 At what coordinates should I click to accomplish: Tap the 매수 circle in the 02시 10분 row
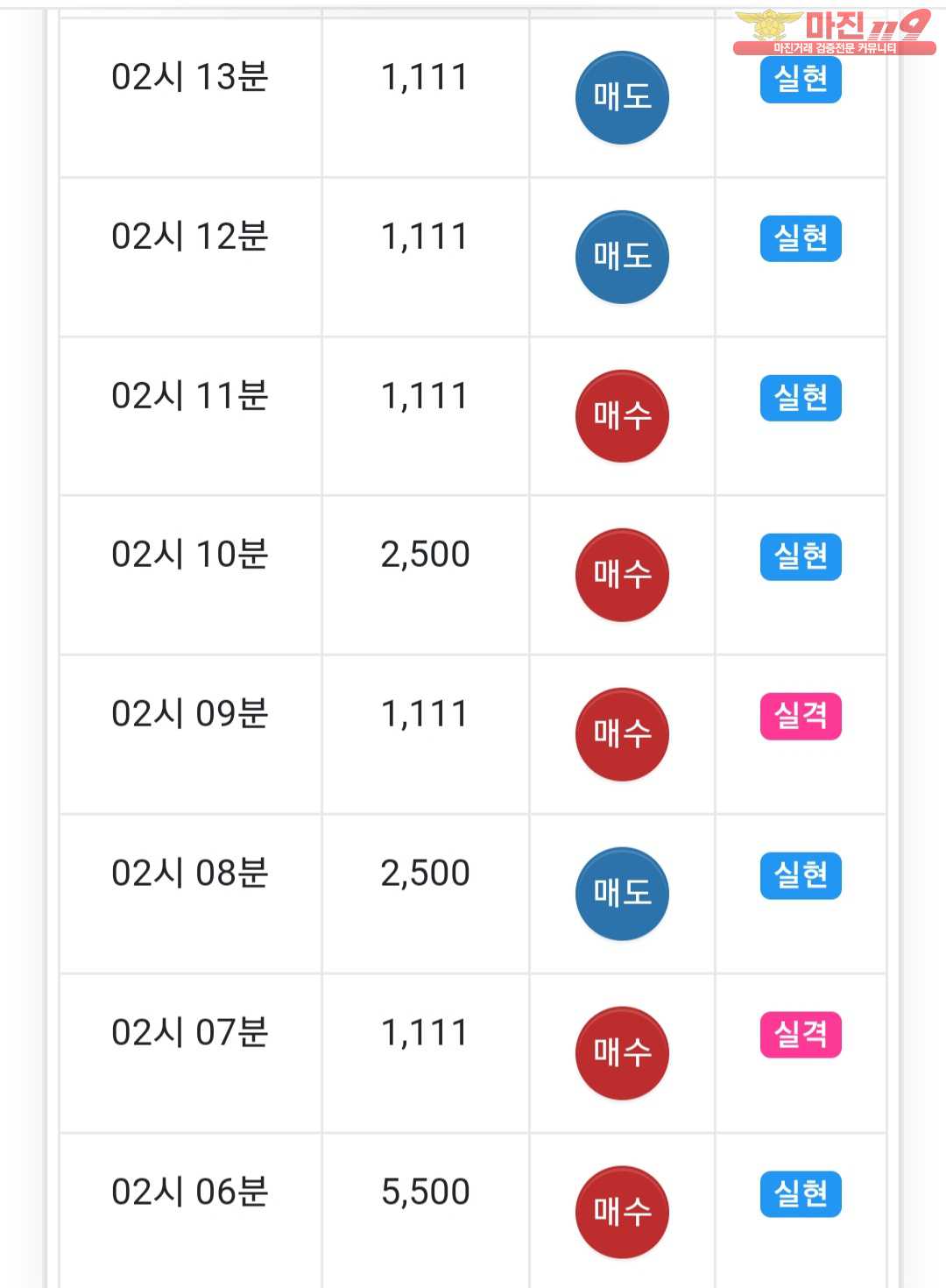[x=622, y=575]
